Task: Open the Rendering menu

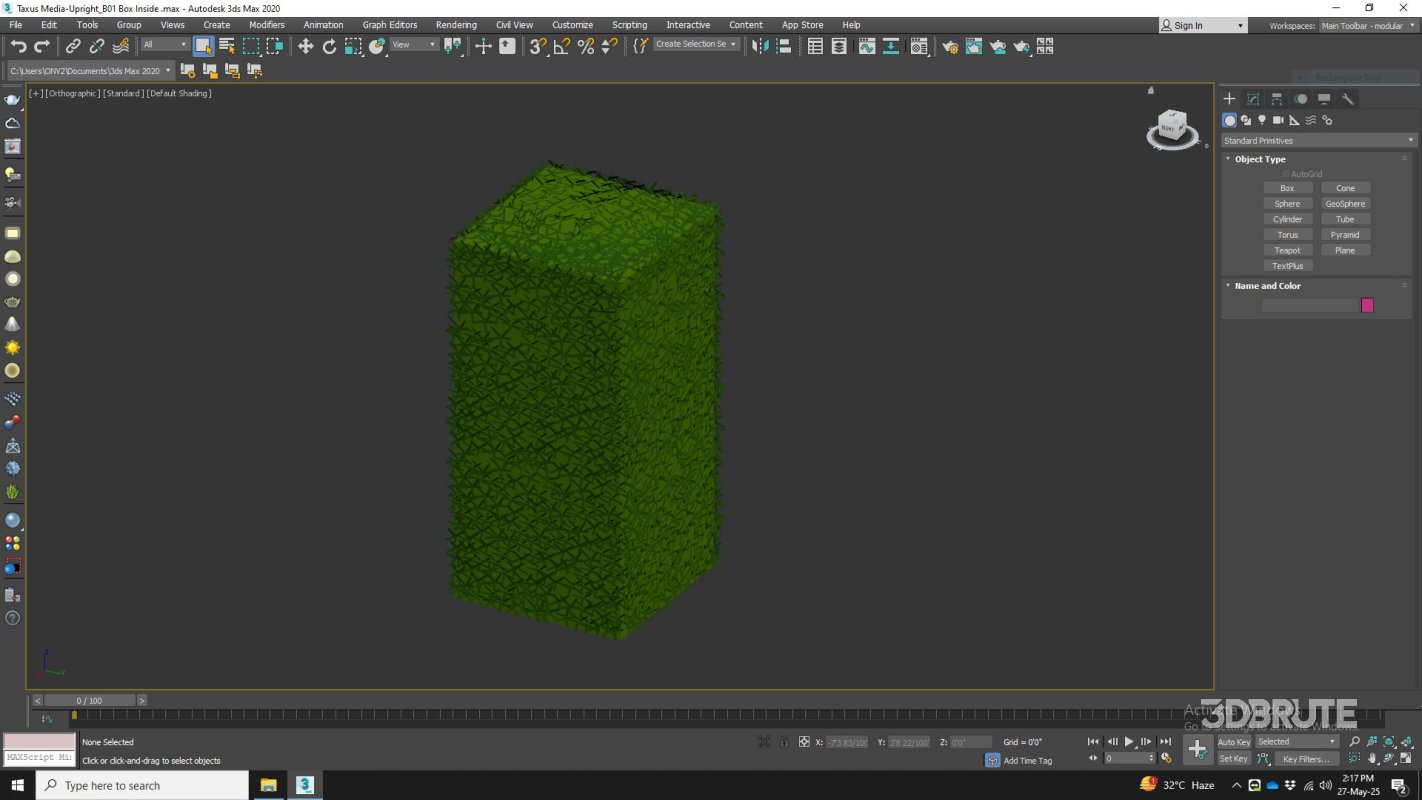Action: pos(456,24)
